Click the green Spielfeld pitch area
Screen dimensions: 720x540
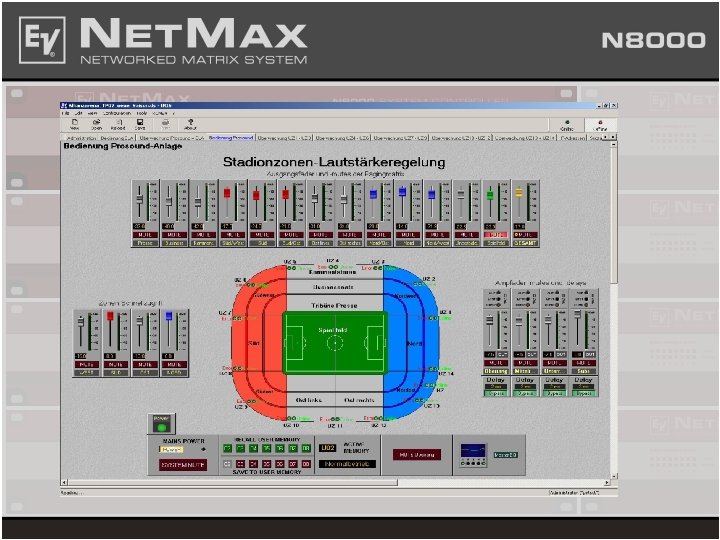pos(335,343)
